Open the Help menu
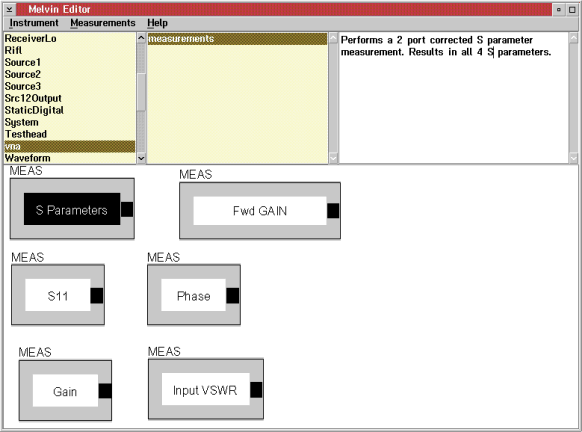 pyautogui.click(x=157, y=23)
